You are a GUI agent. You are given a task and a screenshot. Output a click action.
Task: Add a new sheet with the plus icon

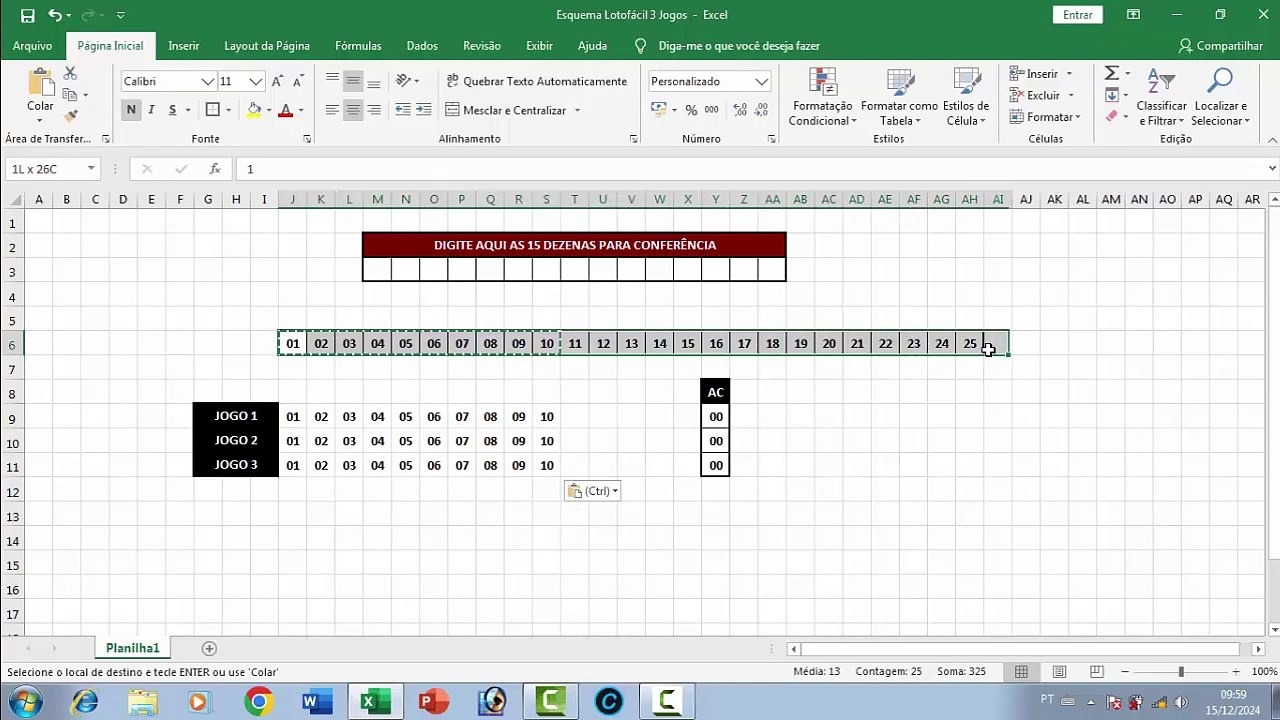coord(209,648)
